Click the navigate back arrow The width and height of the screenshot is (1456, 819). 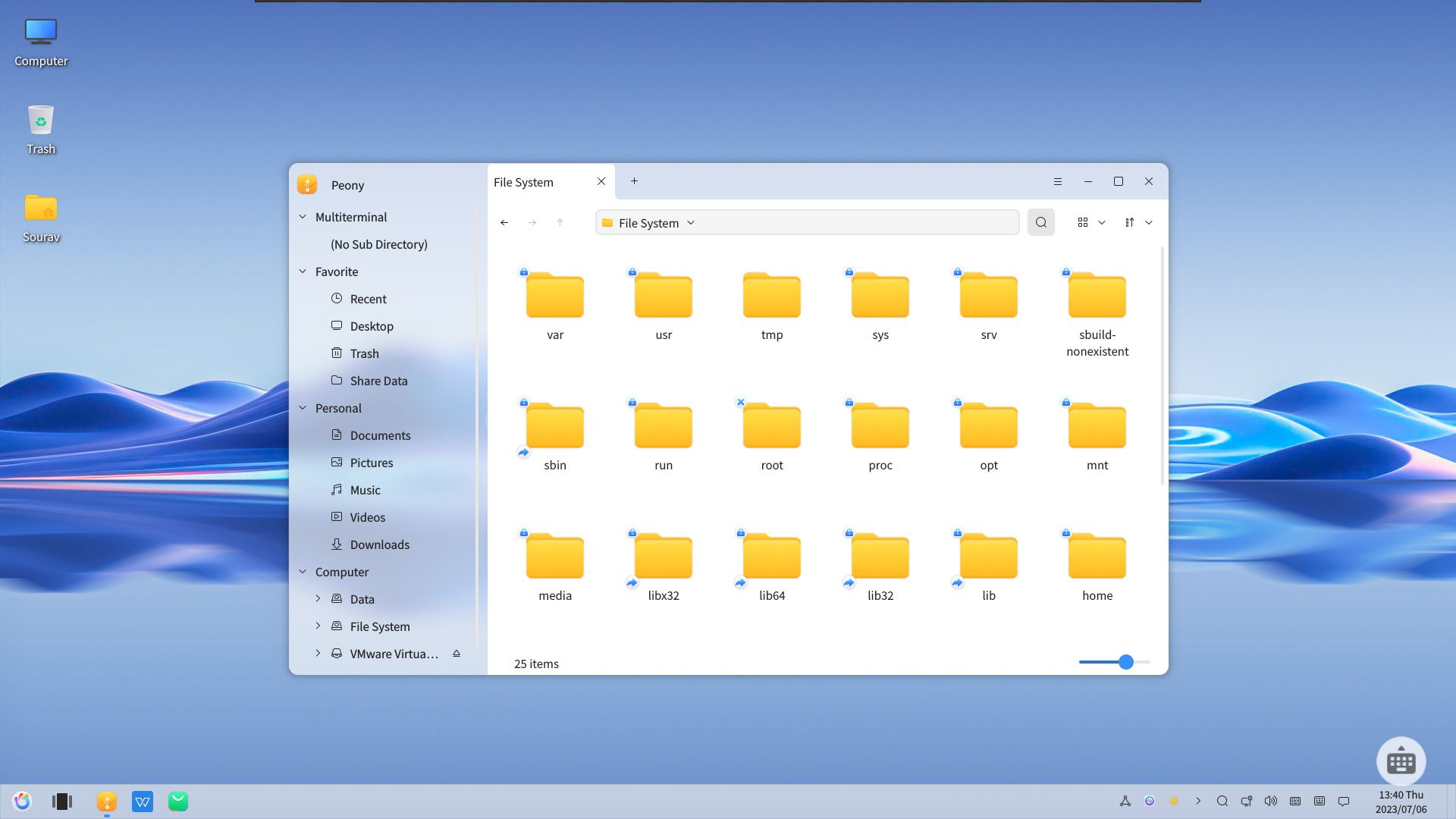(x=504, y=222)
